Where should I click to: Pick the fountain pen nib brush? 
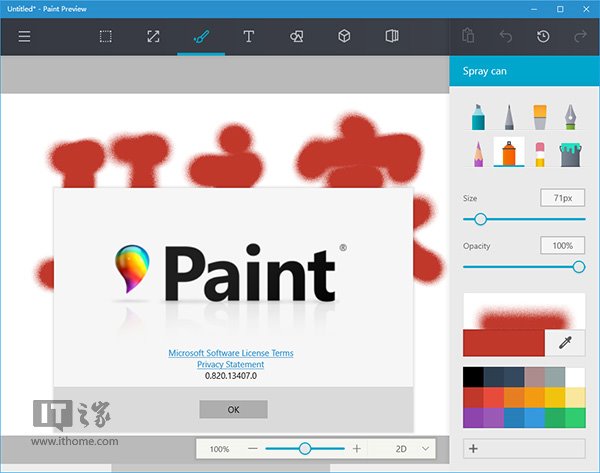[x=570, y=117]
